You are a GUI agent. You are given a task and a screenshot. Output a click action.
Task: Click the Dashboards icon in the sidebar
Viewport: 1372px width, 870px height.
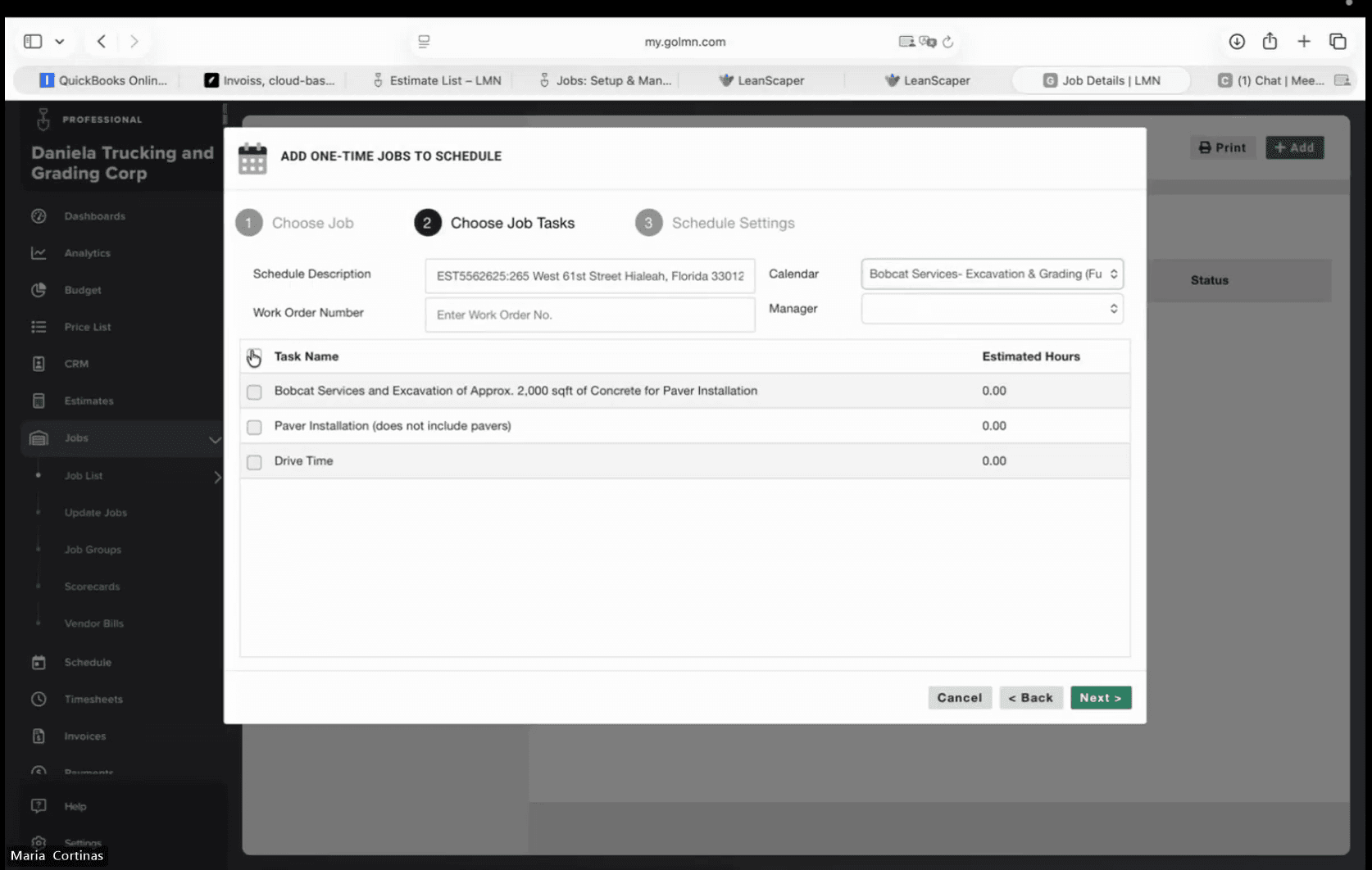point(39,216)
